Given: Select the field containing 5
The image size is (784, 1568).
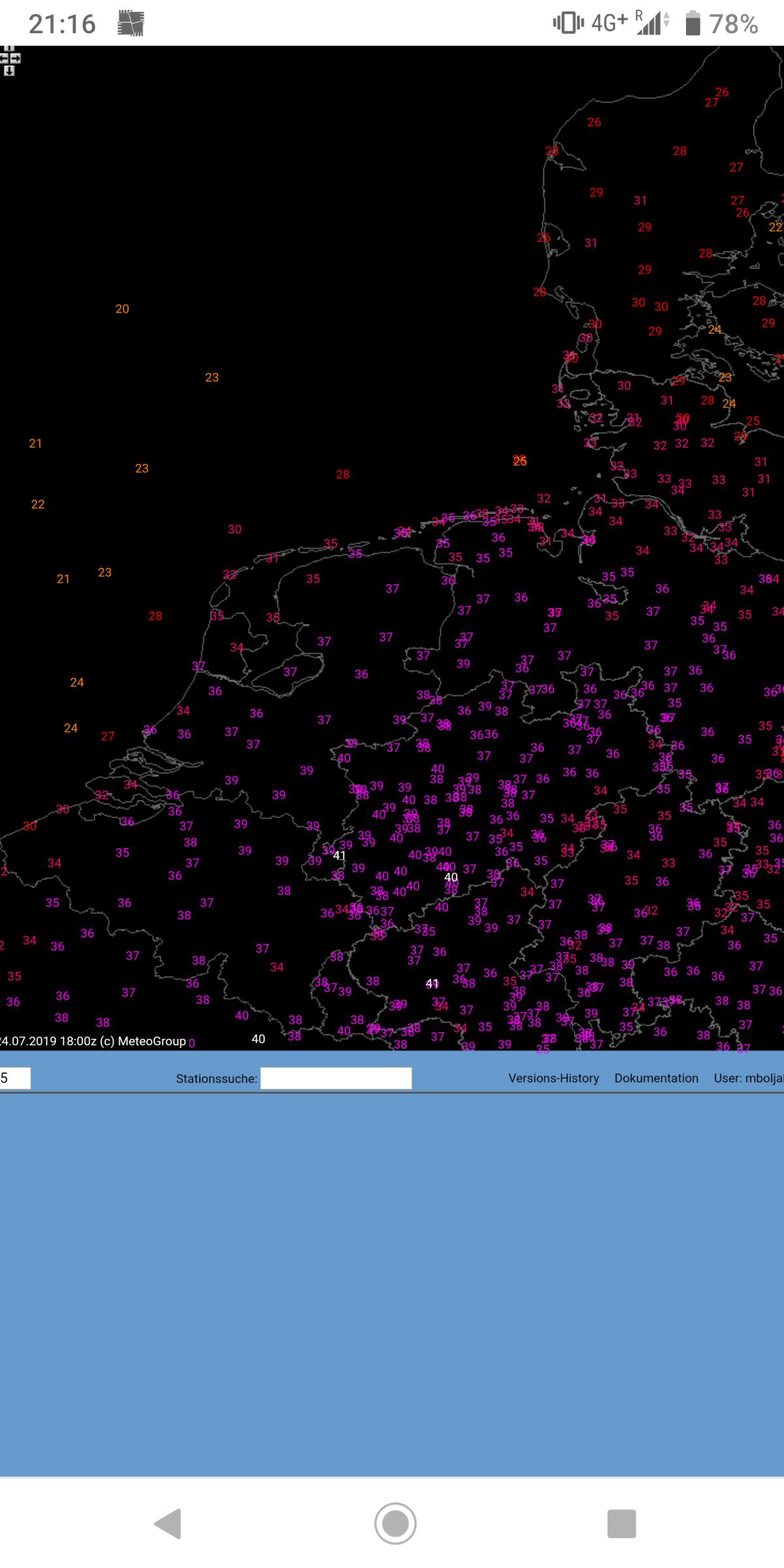Looking at the screenshot, I should pos(15,1078).
